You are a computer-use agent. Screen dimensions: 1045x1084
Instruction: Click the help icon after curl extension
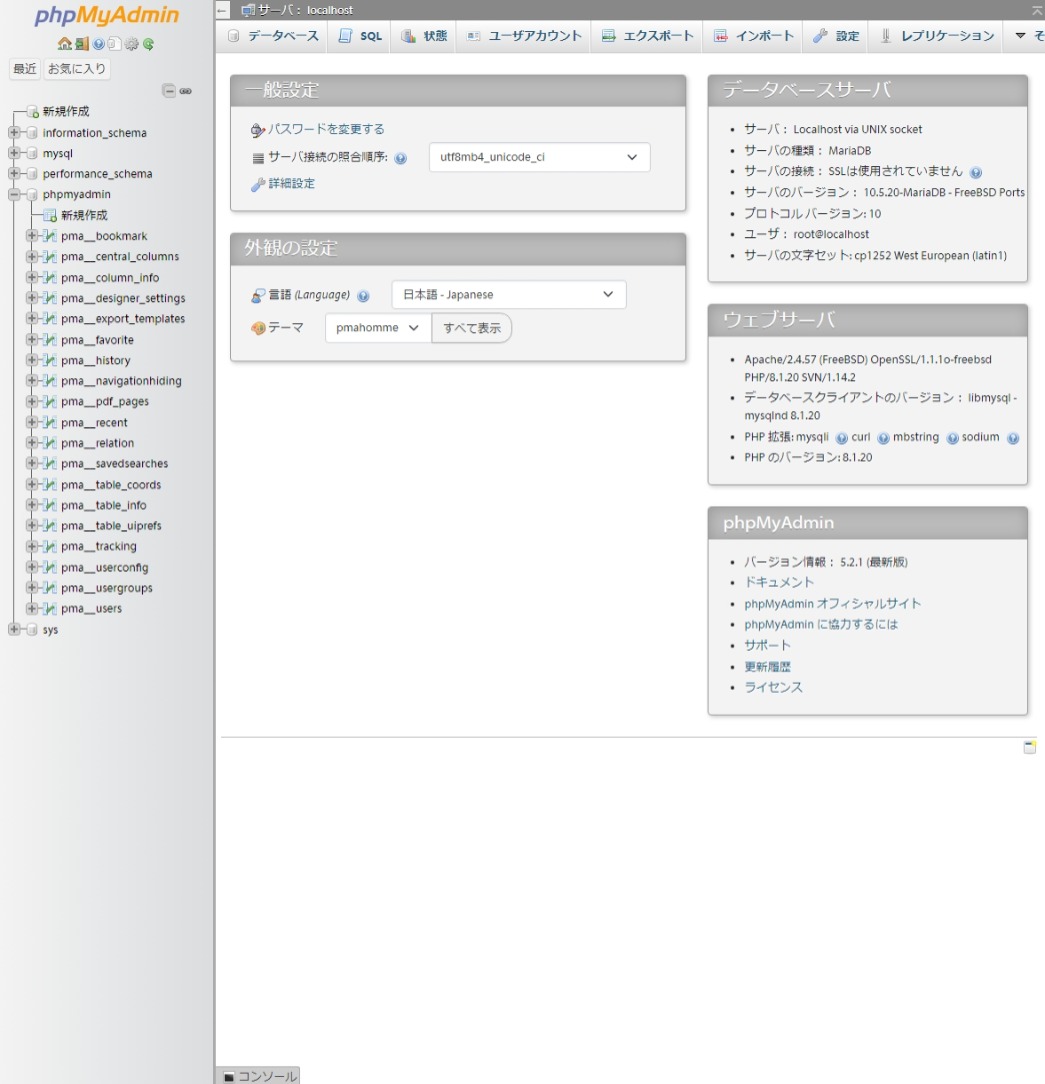pyautogui.click(x=883, y=438)
